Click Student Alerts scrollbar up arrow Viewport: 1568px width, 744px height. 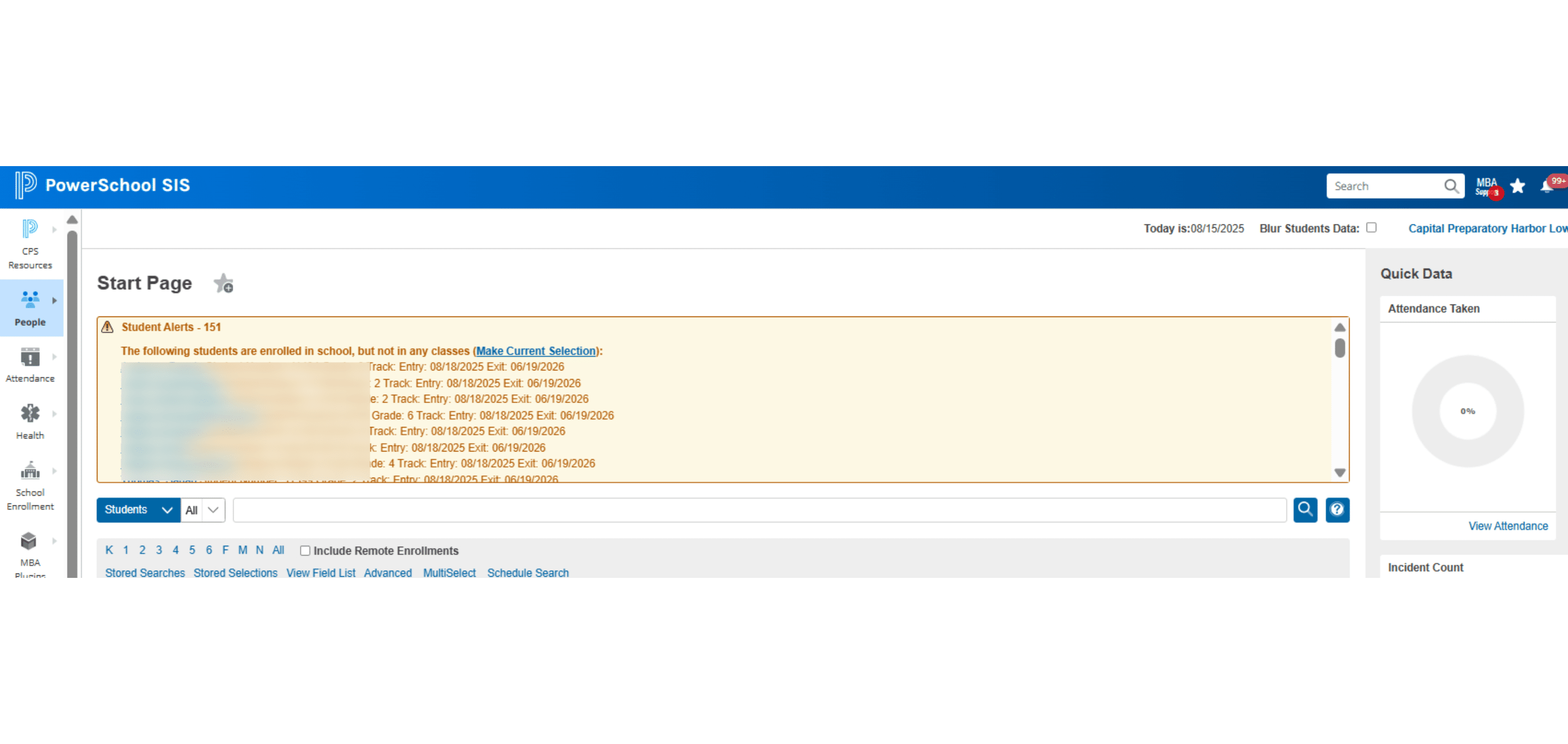pos(1340,327)
